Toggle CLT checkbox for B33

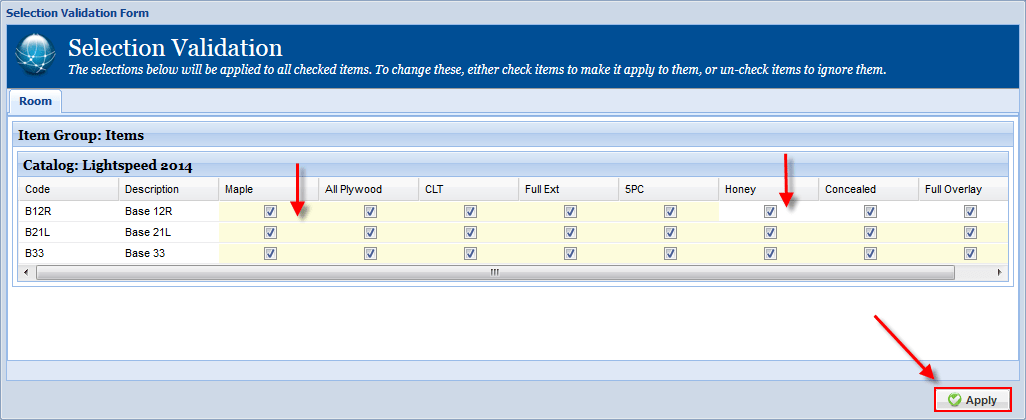tap(470, 253)
